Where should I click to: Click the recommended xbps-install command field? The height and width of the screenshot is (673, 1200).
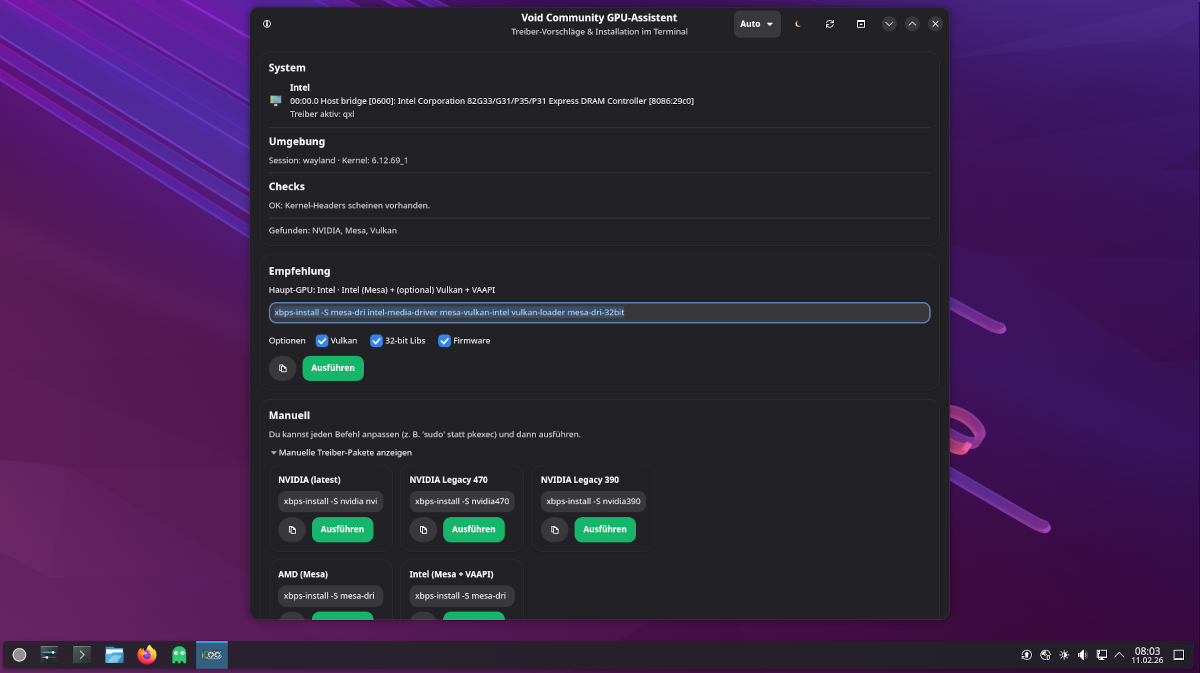(x=599, y=313)
